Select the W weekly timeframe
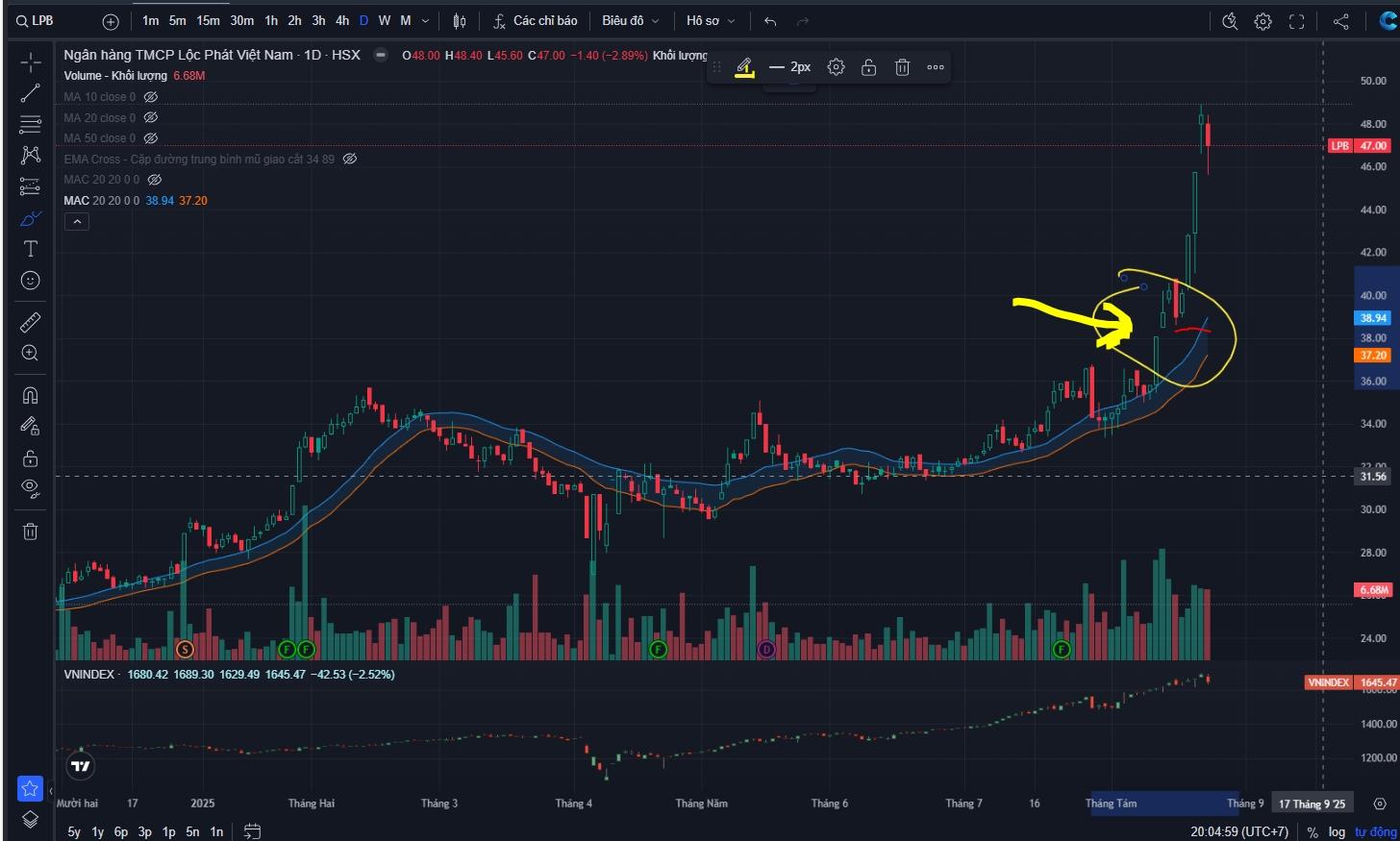The width and height of the screenshot is (1400, 841). (x=385, y=21)
